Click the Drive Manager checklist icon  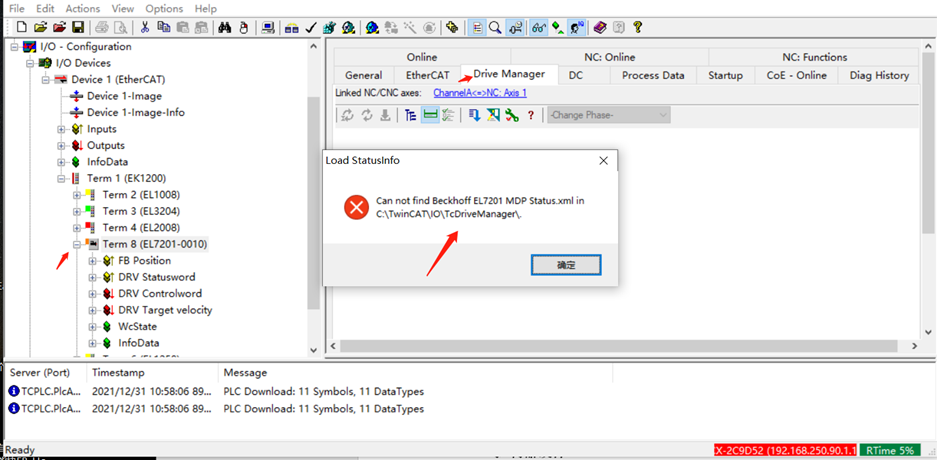coord(448,115)
